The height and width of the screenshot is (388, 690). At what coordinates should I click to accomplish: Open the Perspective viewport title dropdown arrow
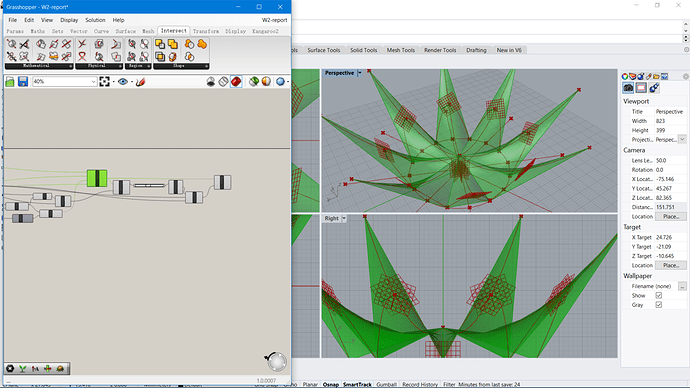pyautogui.click(x=360, y=73)
